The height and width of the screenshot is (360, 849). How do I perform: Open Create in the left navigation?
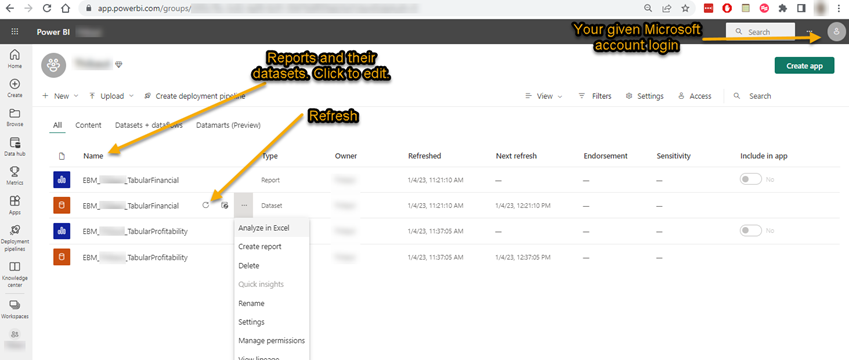point(15,88)
